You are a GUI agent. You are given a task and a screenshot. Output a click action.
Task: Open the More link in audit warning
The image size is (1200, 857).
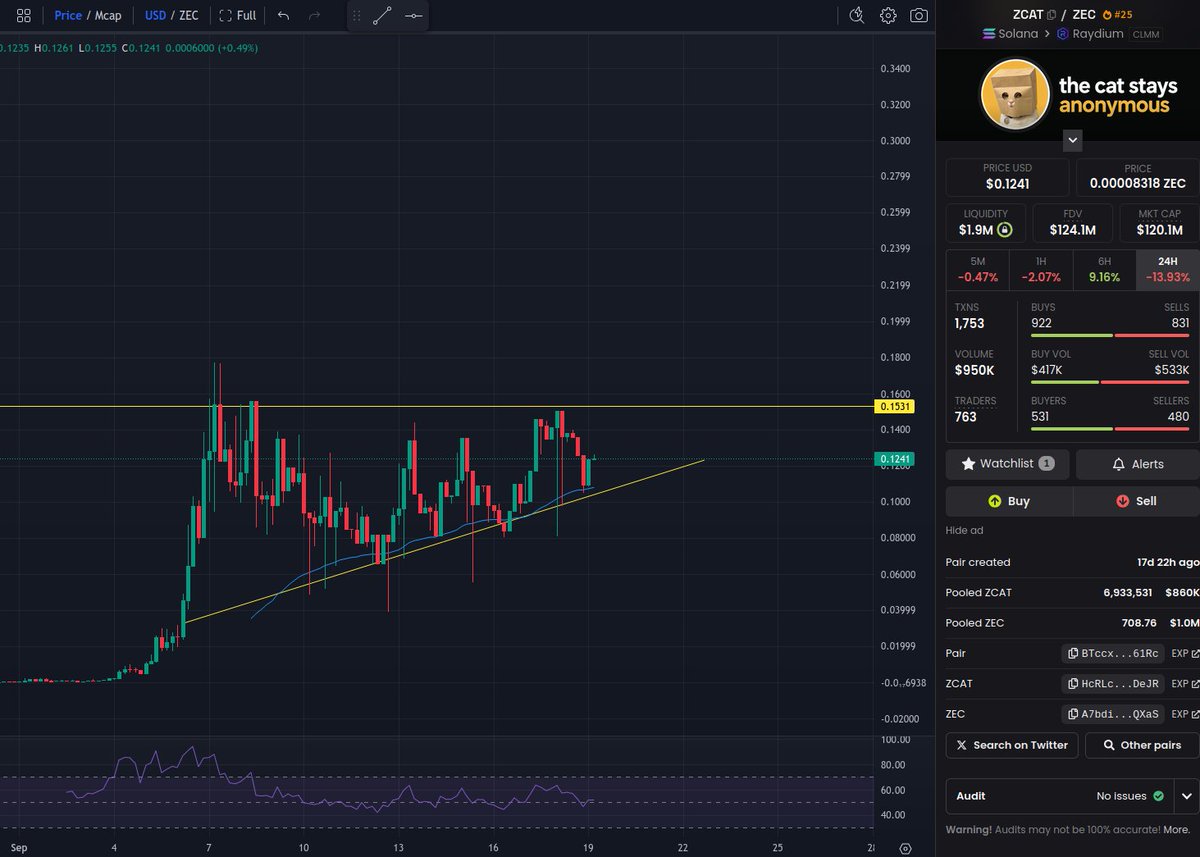tap(1176, 830)
